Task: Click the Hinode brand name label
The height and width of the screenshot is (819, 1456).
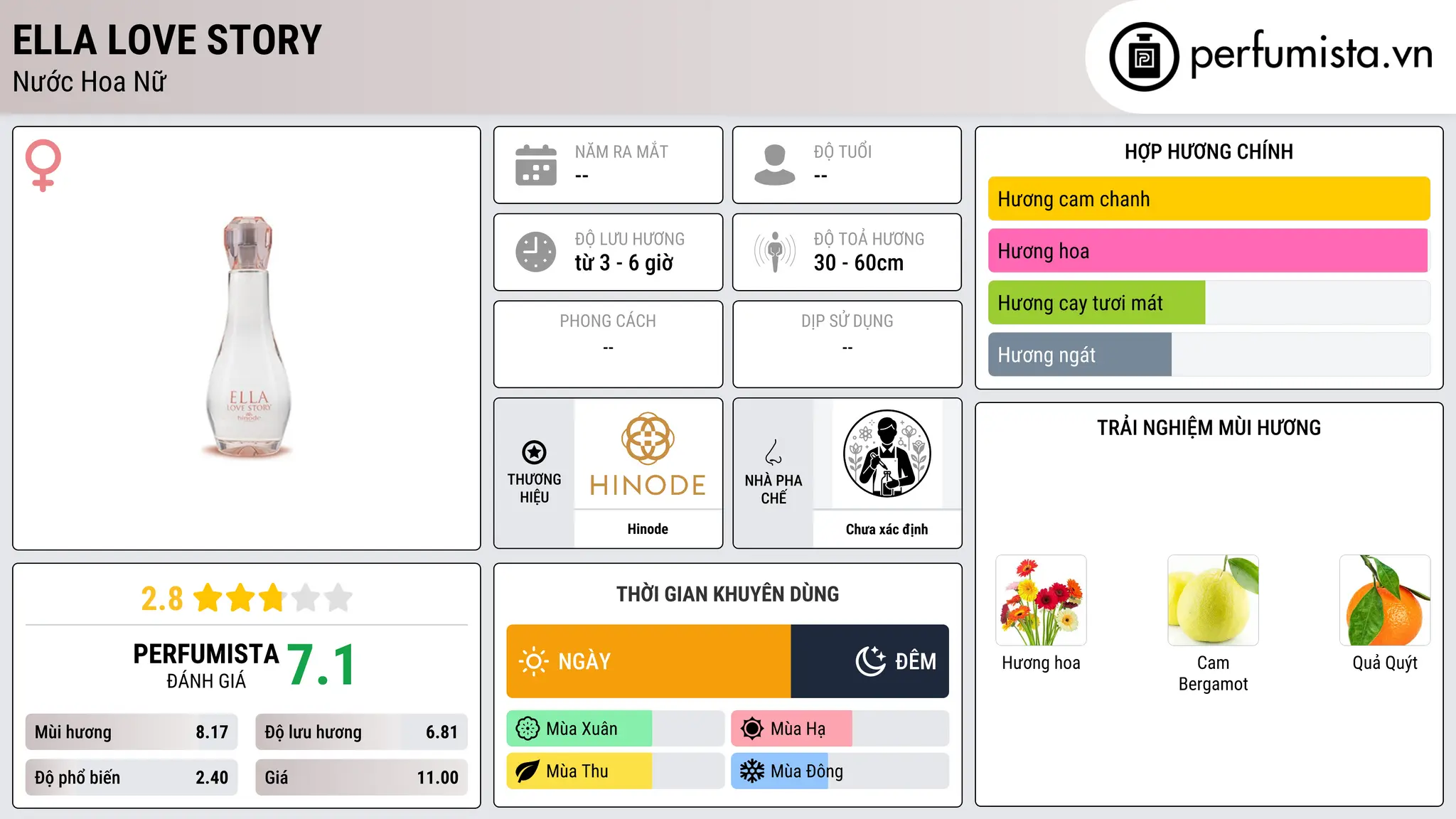Action: (648, 529)
